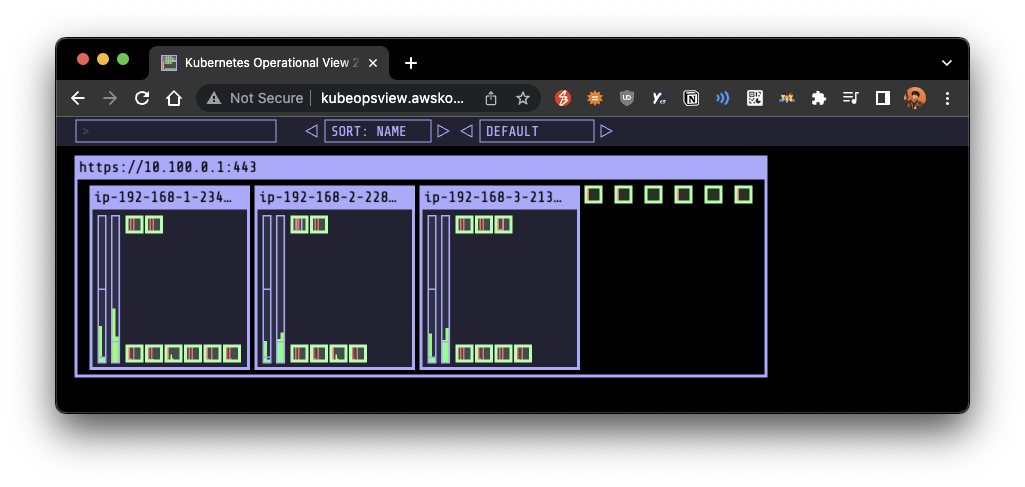Open the browser home page icon

173,98
